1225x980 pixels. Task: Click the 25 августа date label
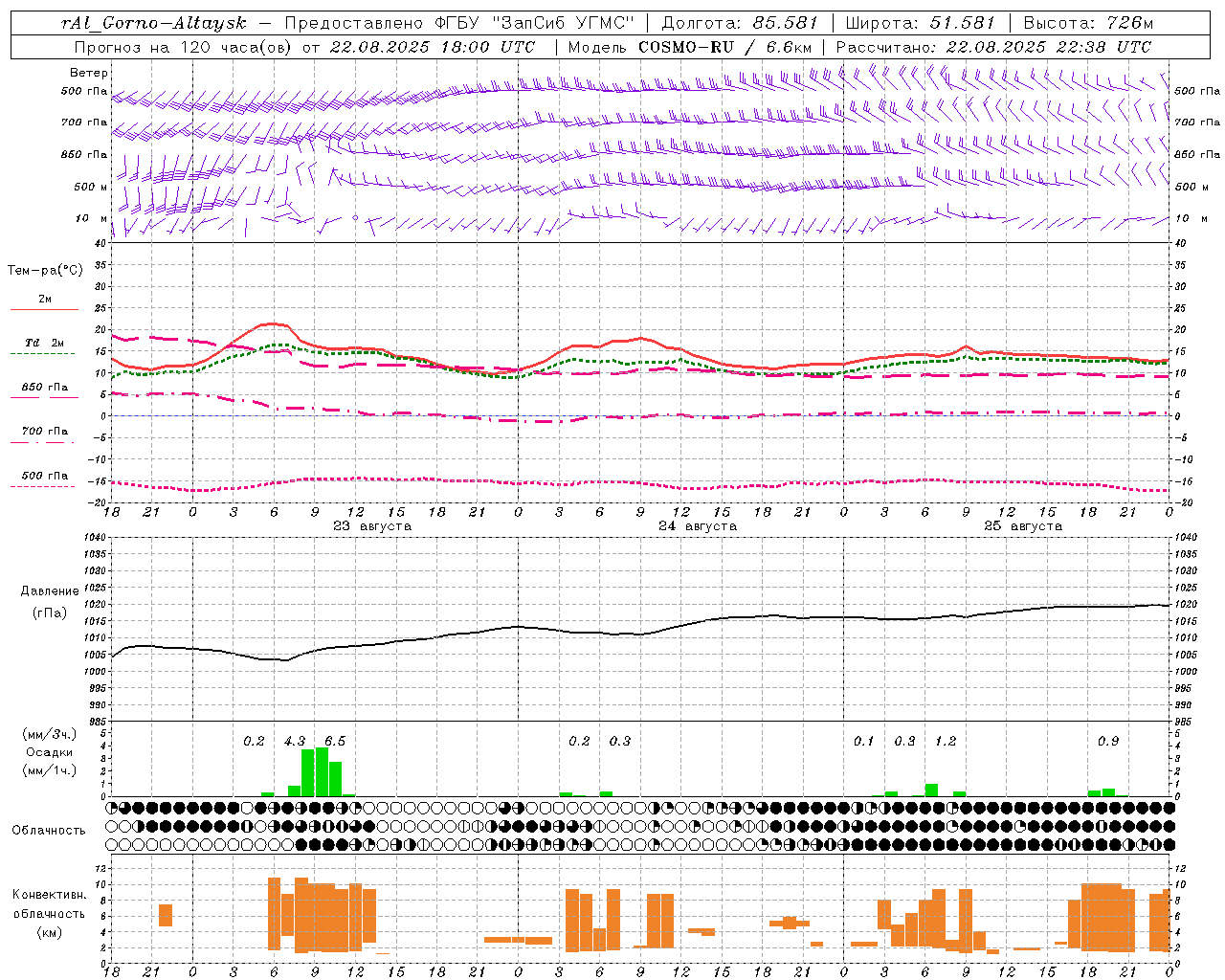pyautogui.click(x=1023, y=526)
